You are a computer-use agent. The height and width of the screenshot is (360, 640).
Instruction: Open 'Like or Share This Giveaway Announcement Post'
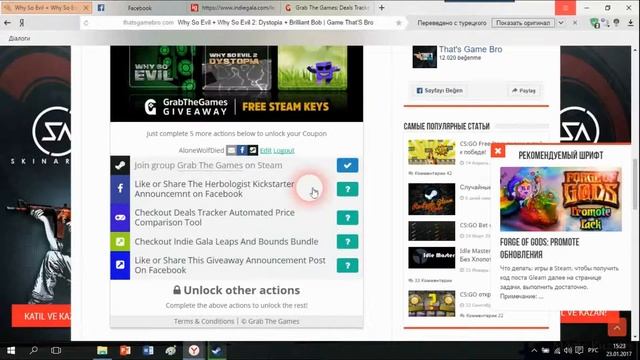pyautogui.click(x=230, y=265)
